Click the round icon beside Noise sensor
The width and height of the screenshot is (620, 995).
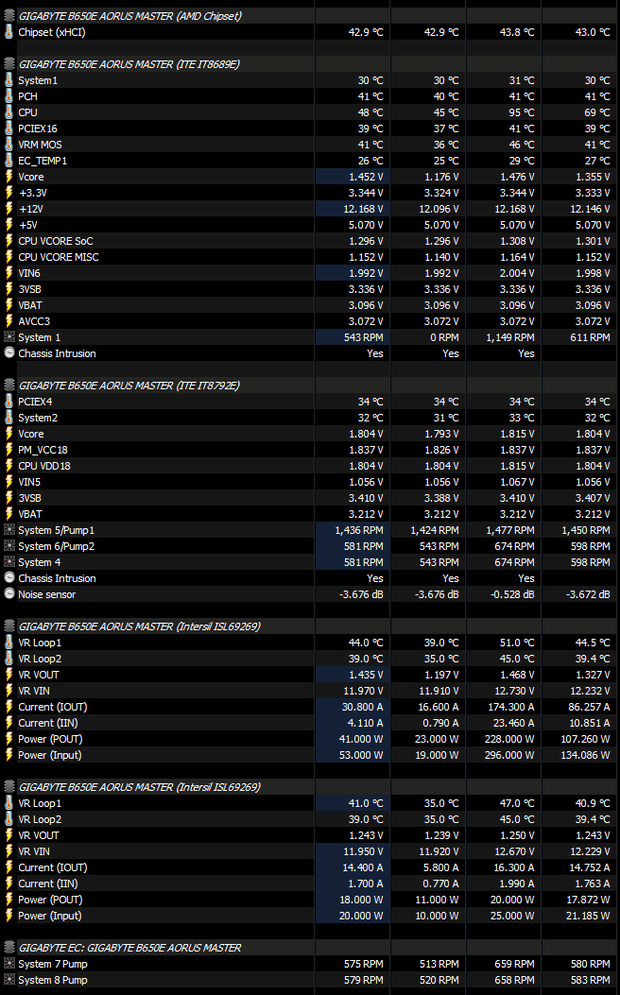point(9,594)
